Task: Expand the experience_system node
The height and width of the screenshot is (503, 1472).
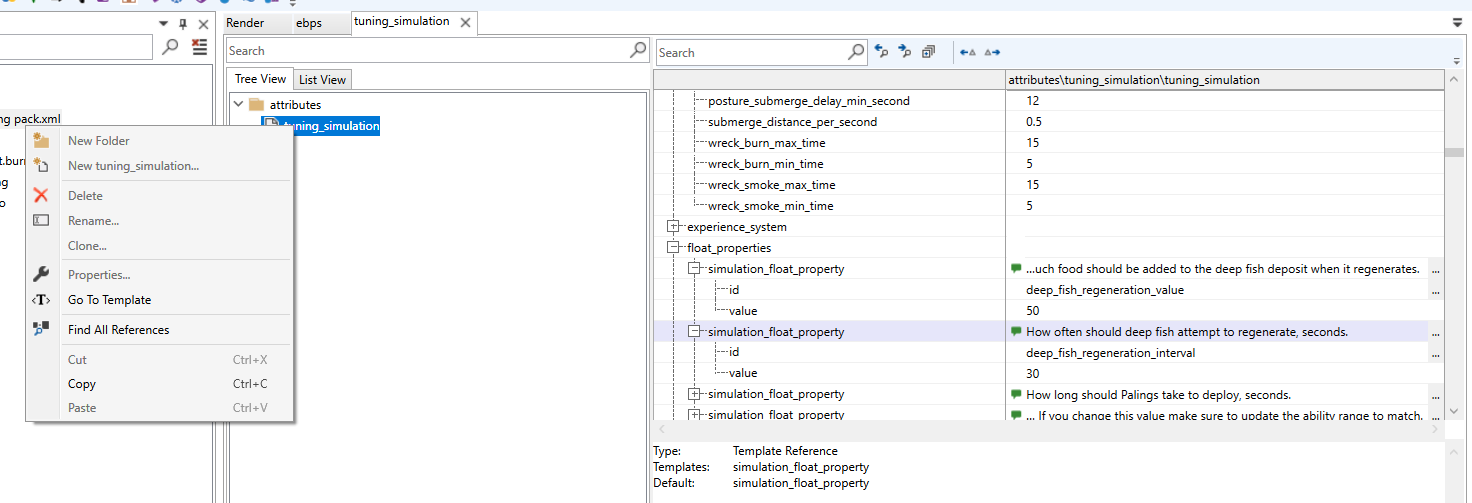Action: pos(673,227)
